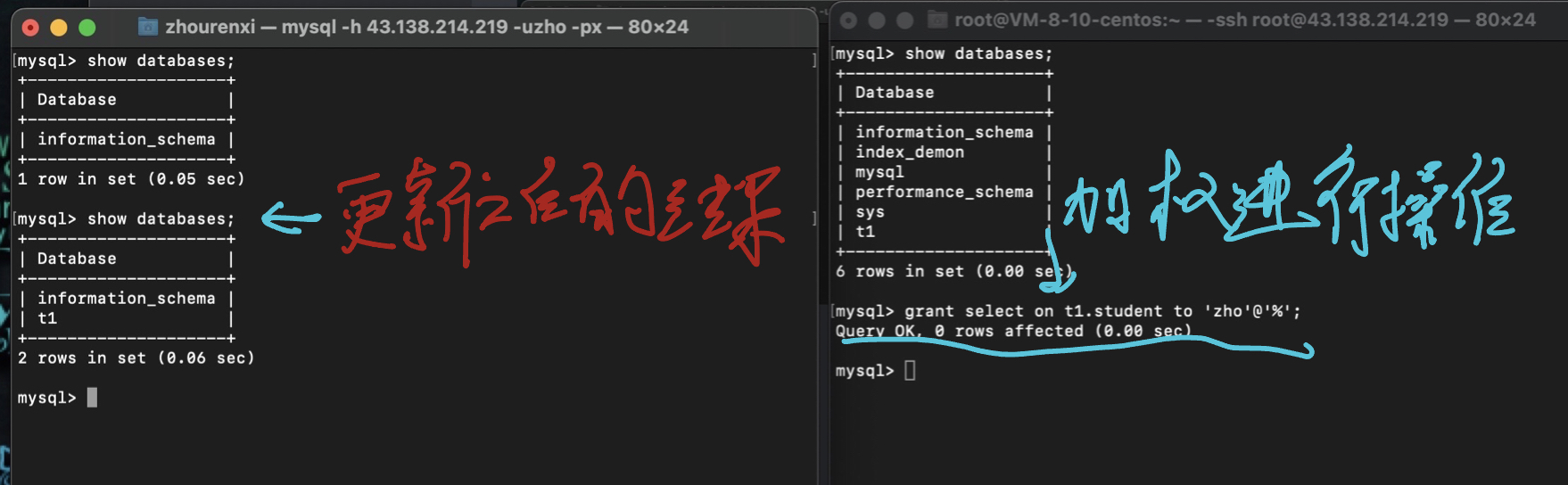1568x485 pixels.
Task: Click 'Query OK, 0 rows affected' line
Action: [x=1013, y=331]
